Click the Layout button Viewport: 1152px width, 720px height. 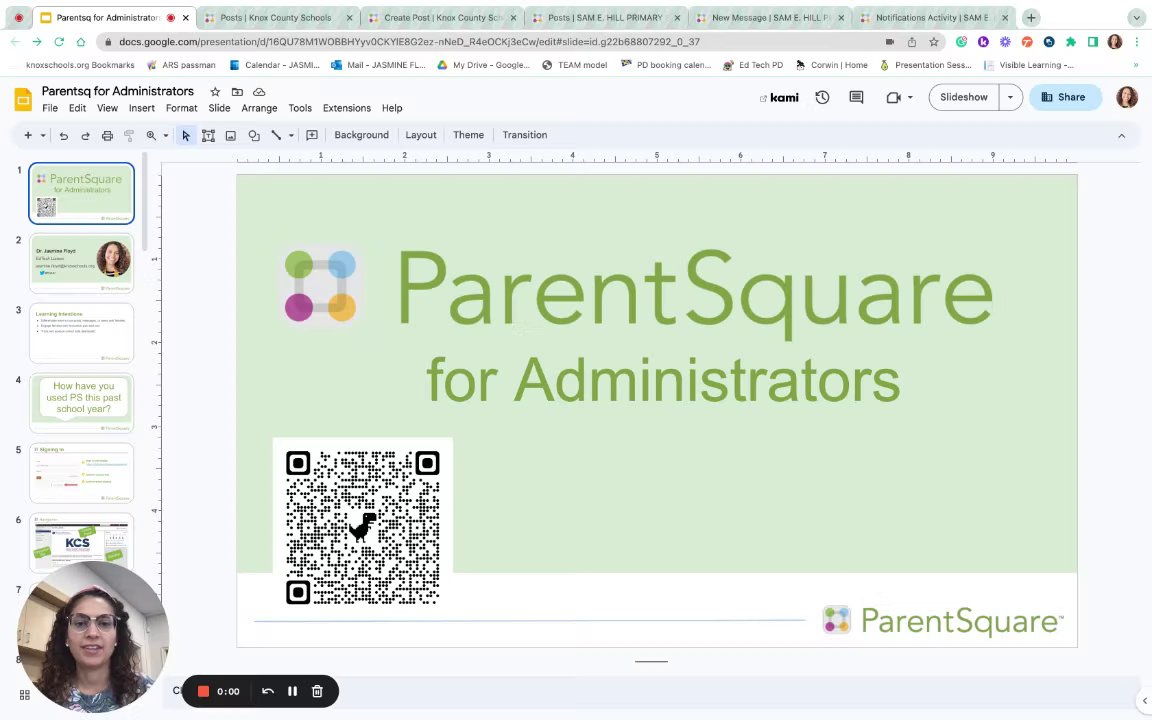421,135
